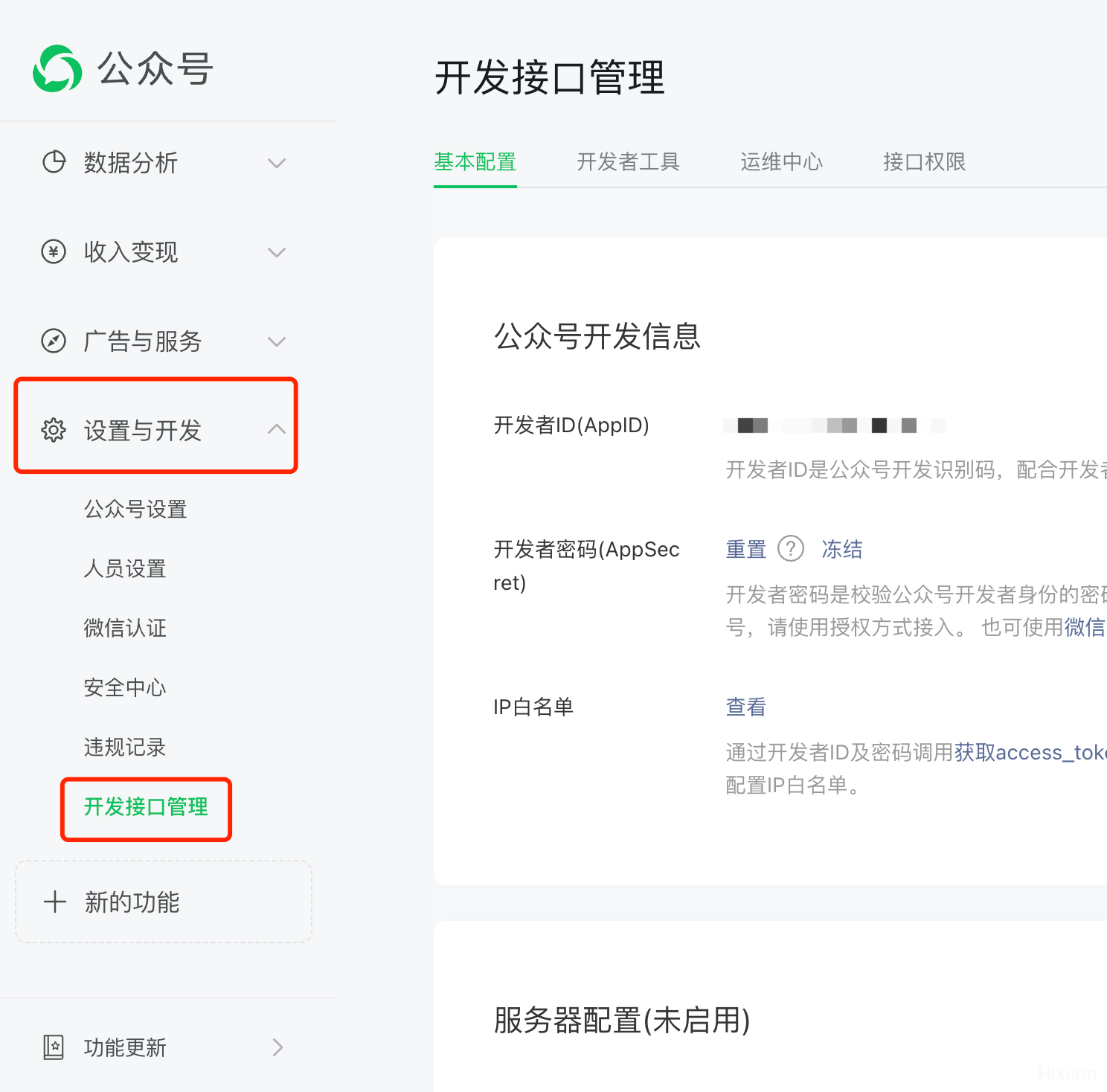Click the green 公众号 logo icon
The image size is (1107, 1092).
(57, 69)
